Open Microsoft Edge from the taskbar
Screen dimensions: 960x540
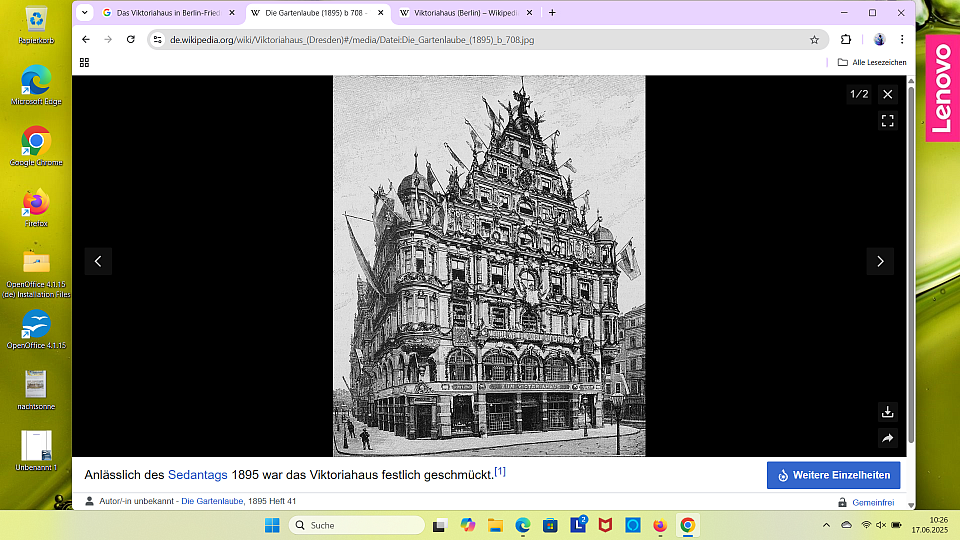tap(523, 525)
